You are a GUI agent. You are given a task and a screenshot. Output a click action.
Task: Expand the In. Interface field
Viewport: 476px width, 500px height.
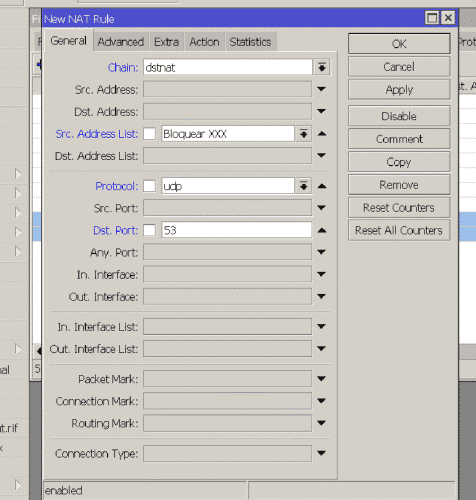pyautogui.click(x=321, y=274)
